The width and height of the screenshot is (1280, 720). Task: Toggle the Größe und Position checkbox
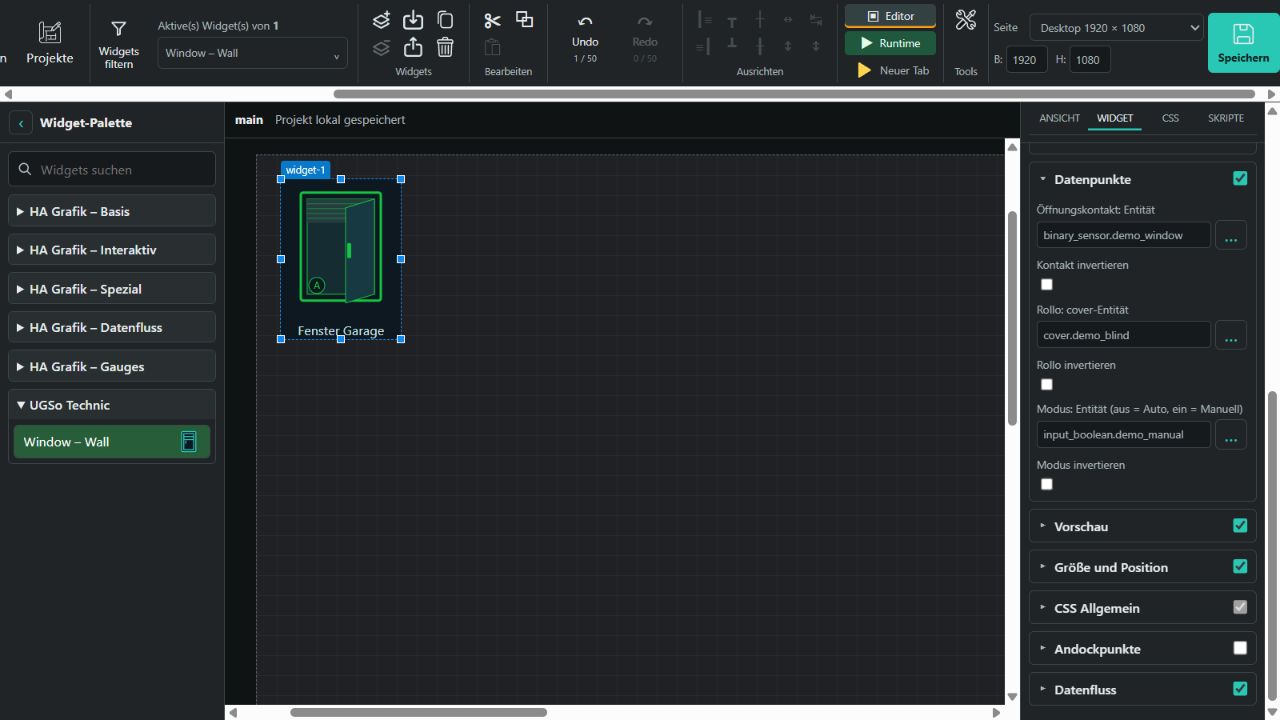pyautogui.click(x=1240, y=567)
